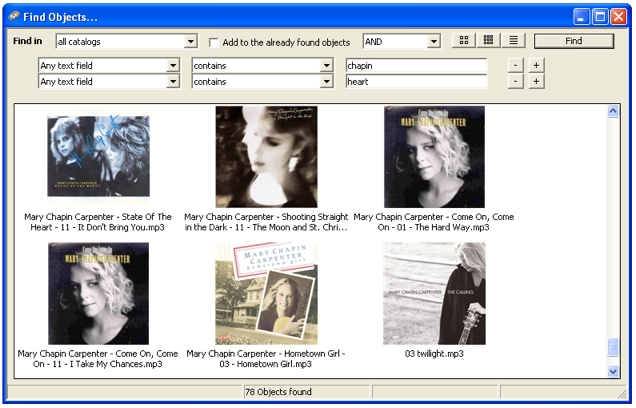Open the field dropdown in the chapin row
The height and width of the screenshot is (408, 636).
click(173, 65)
